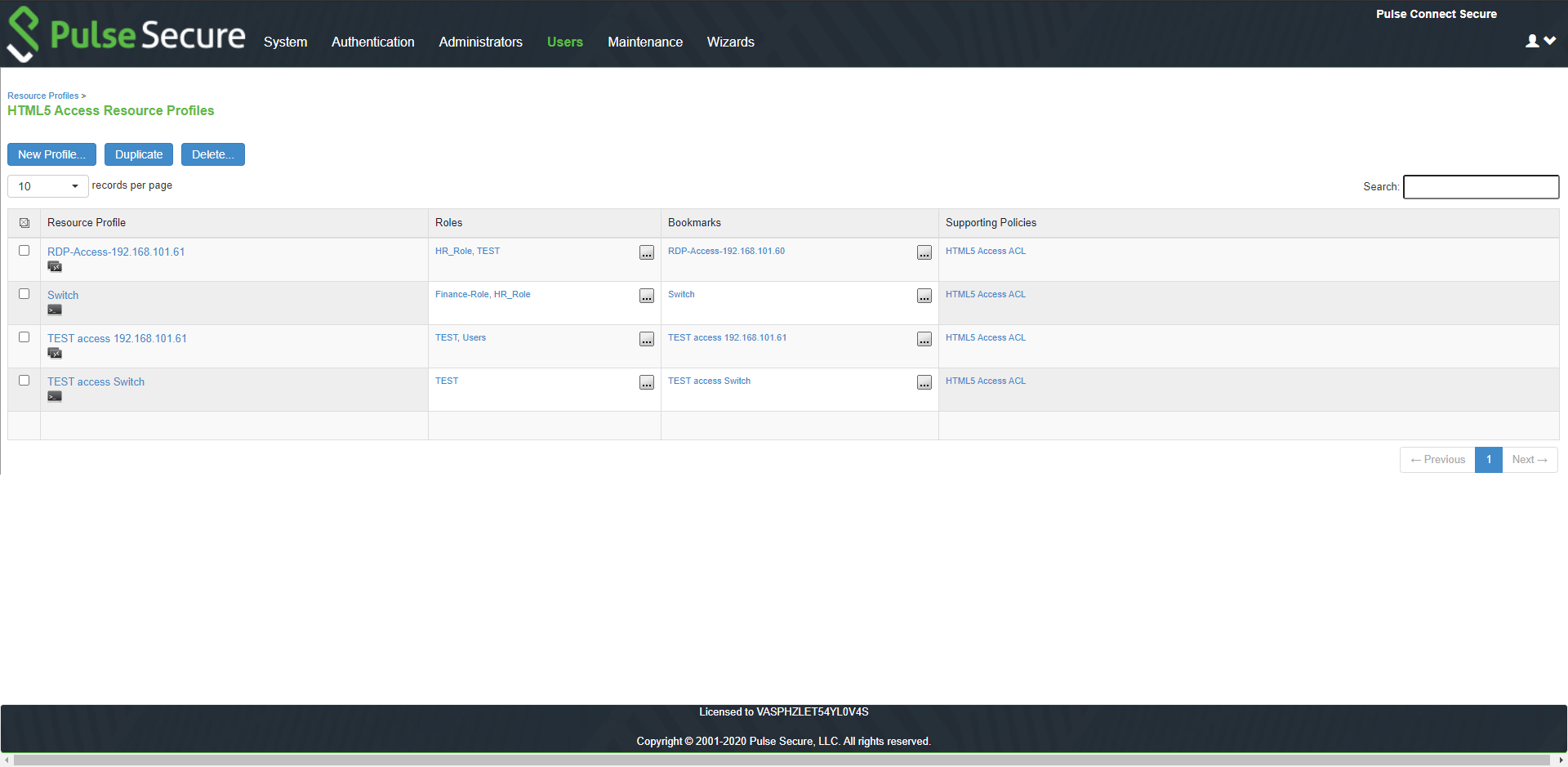This screenshot has width=1568, height=767.
Task: Open the TEST access 192.168.101.61 bookmark link
Action: [727, 337]
